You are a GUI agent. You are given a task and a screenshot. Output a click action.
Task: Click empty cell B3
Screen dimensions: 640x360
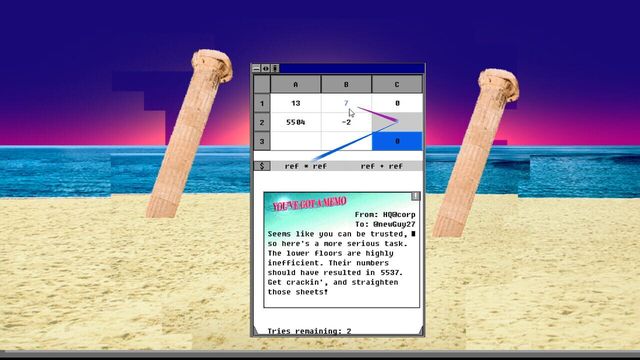coord(346,141)
